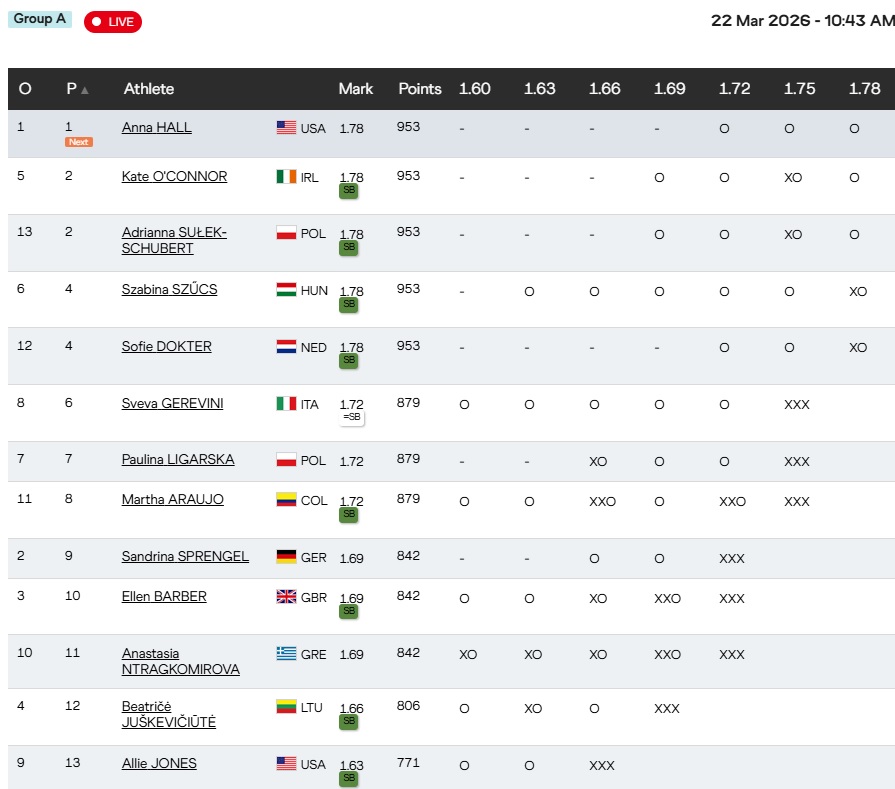
Task: Click the SB badge under Kate O'CONNOR's mark
Action: pyautogui.click(x=348, y=191)
